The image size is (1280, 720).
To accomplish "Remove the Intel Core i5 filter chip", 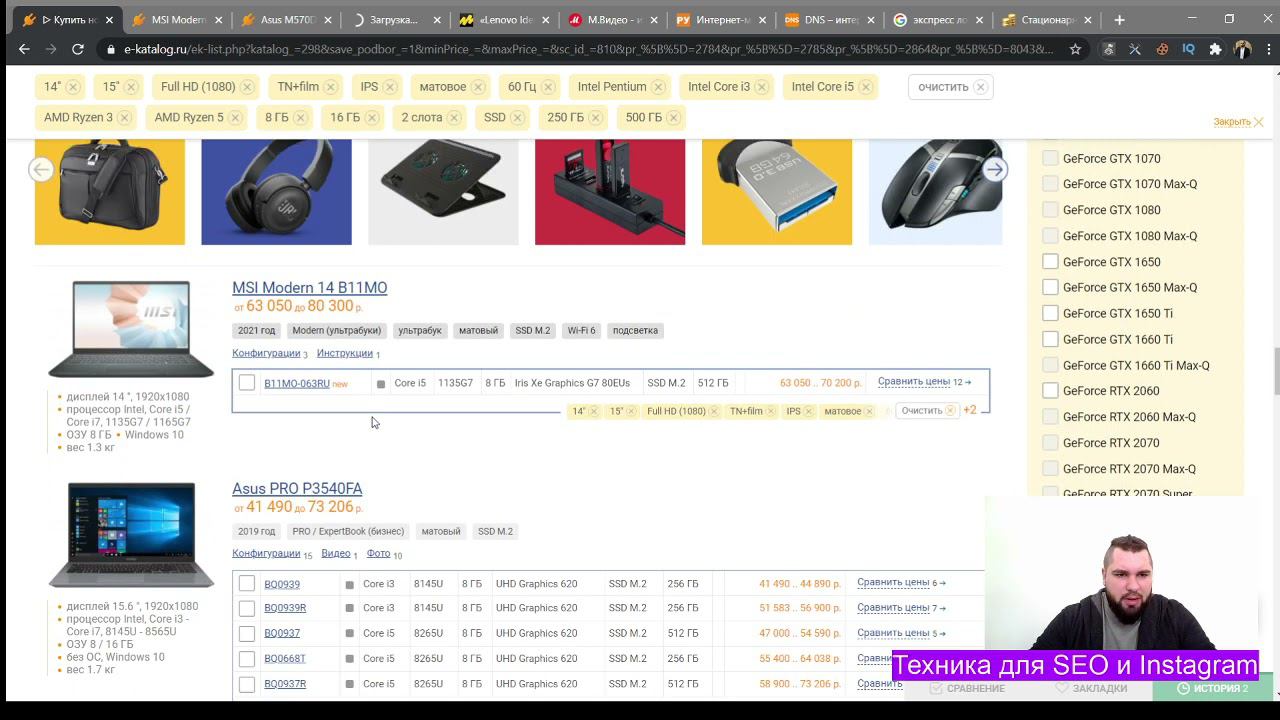I will point(866,87).
